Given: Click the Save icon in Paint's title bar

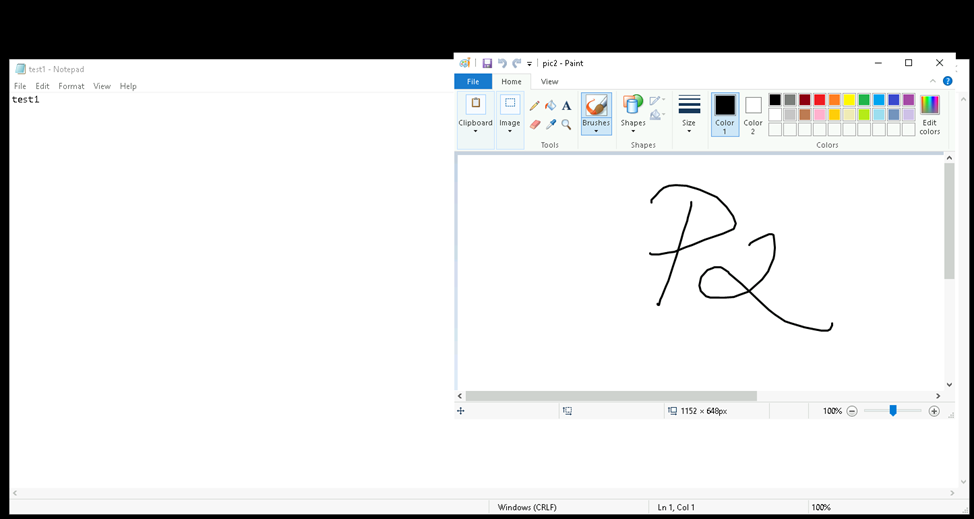Looking at the screenshot, I should pos(487,63).
